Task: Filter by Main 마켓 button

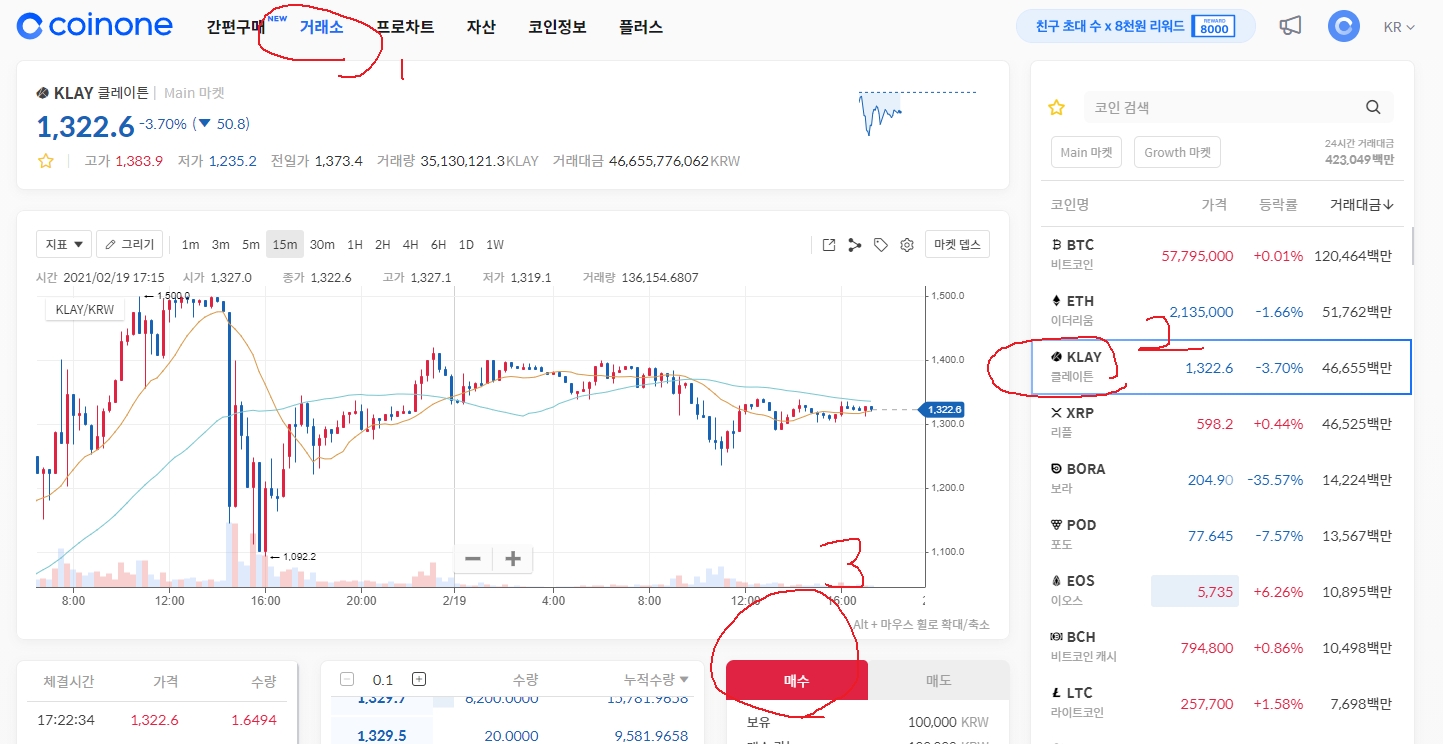Action: coord(1087,152)
